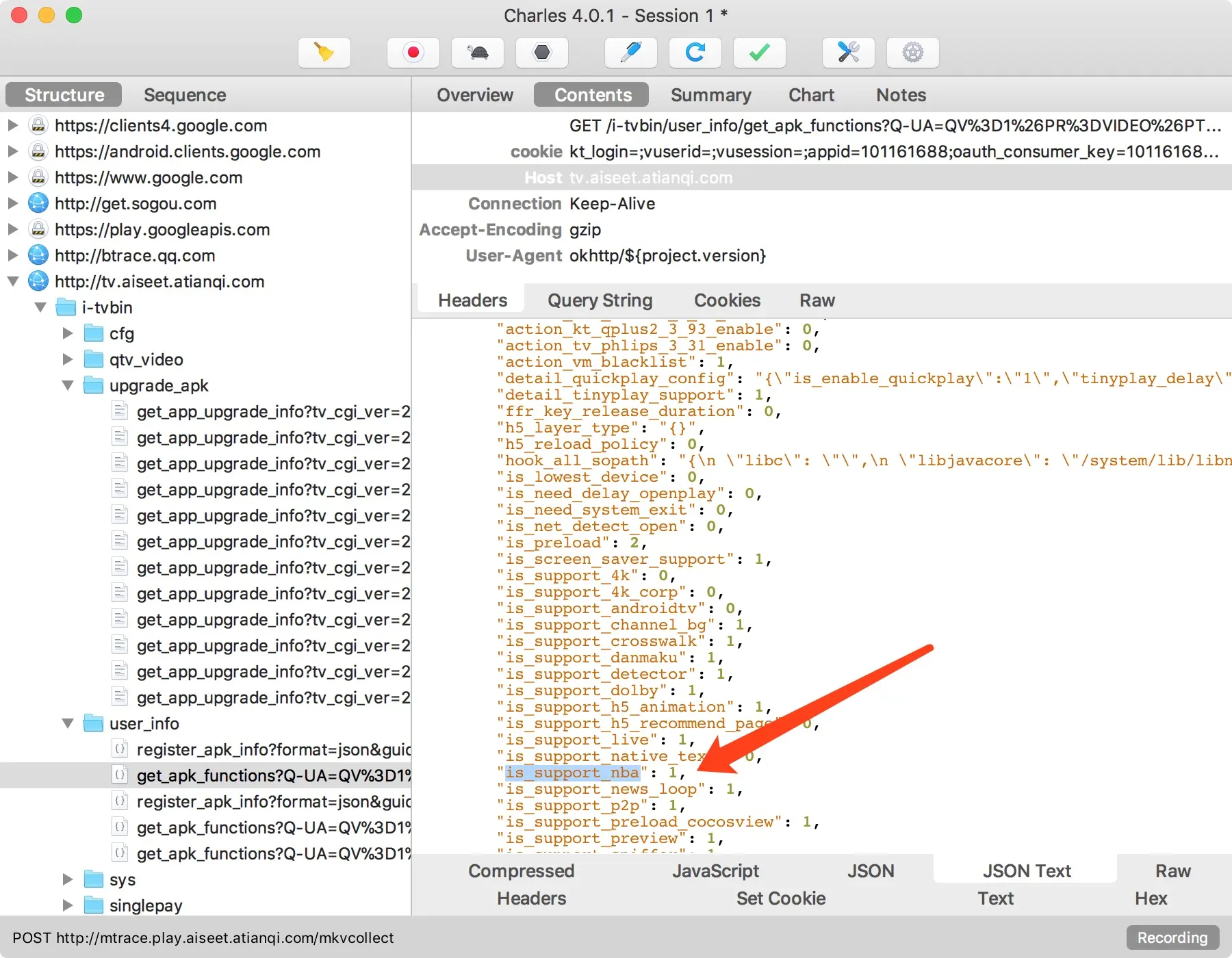The image size is (1232, 958).
Task: Select the User-Agent header row
Action: [821, 256]
